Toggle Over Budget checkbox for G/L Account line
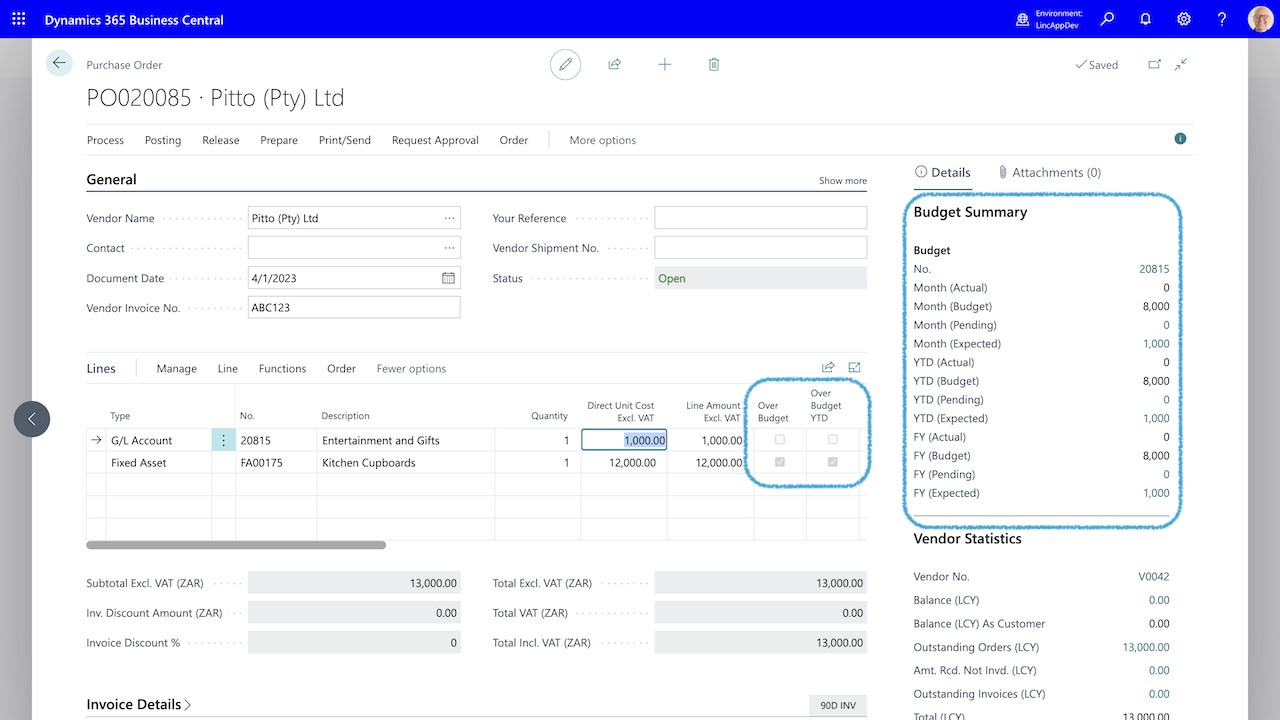This screenshot has width=1280, height=720. 780,440
